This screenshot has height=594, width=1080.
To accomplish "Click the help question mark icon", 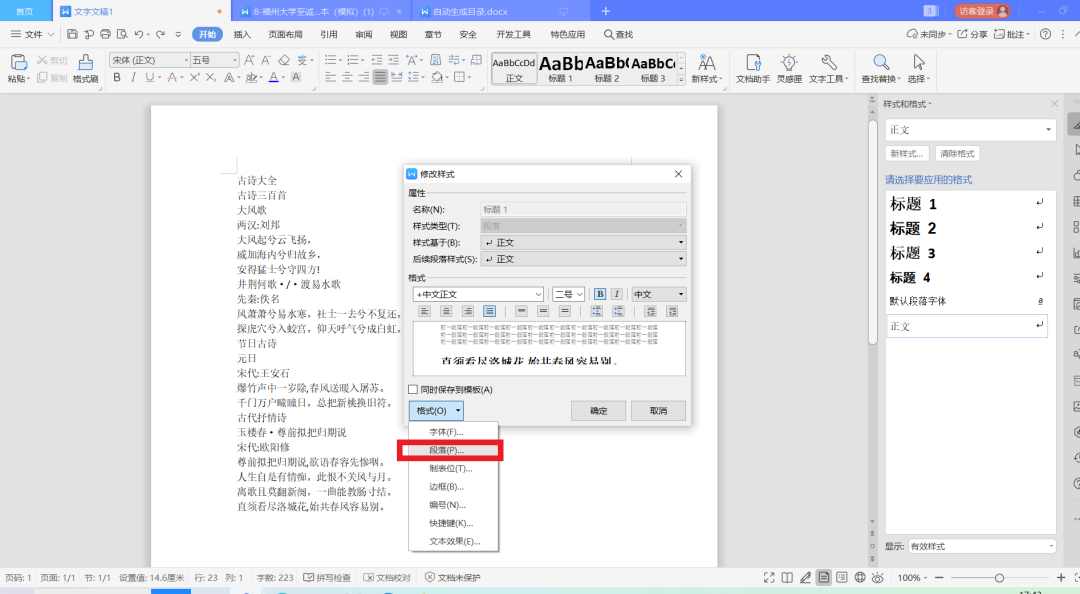I will pos(1046,34).
